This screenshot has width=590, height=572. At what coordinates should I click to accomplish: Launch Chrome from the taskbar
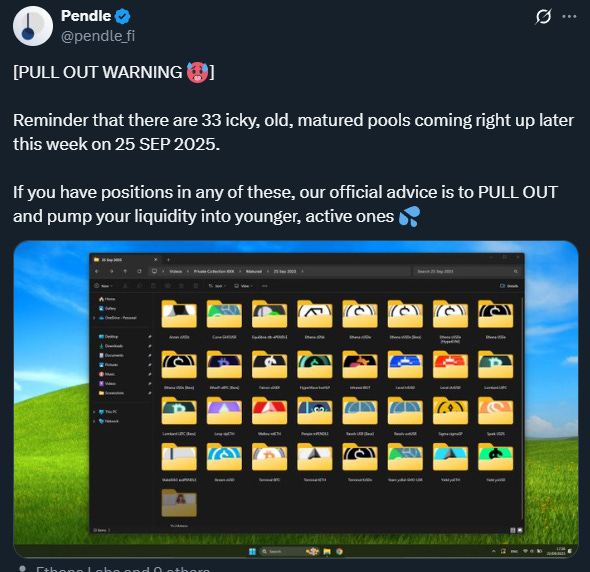click(x=339, y=551)
